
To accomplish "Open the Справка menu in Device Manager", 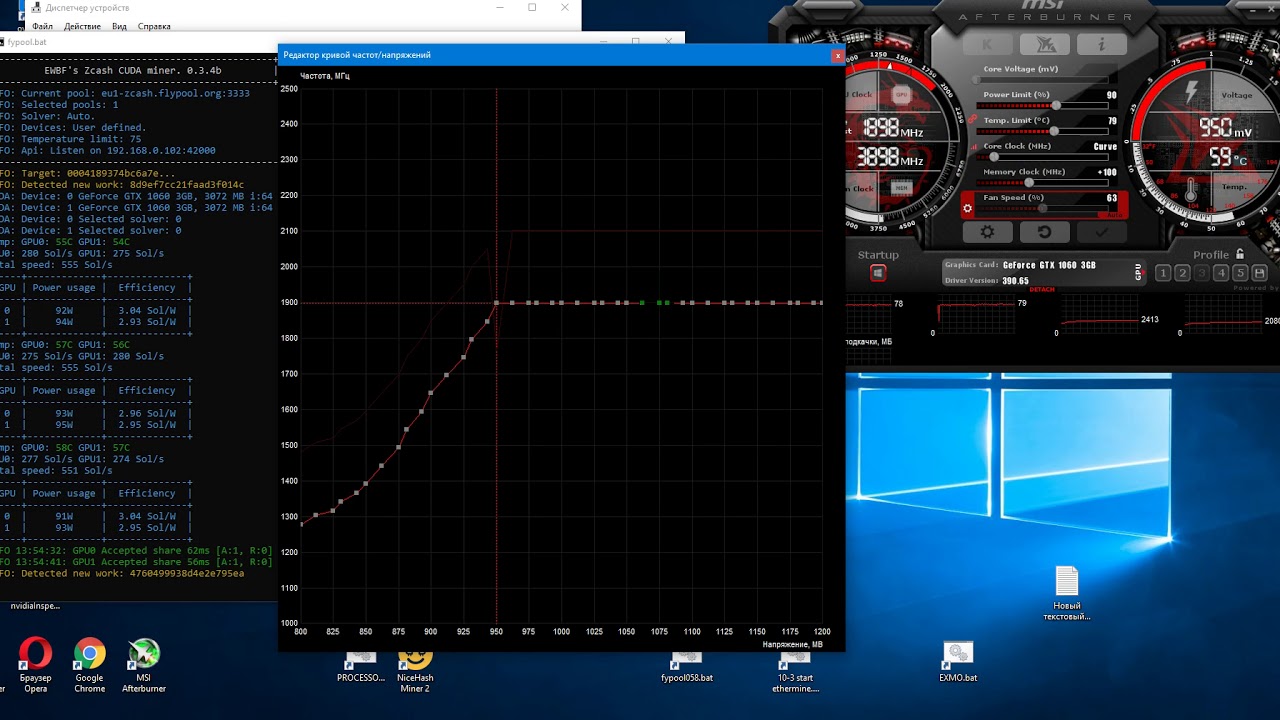I will coord(154,26).
